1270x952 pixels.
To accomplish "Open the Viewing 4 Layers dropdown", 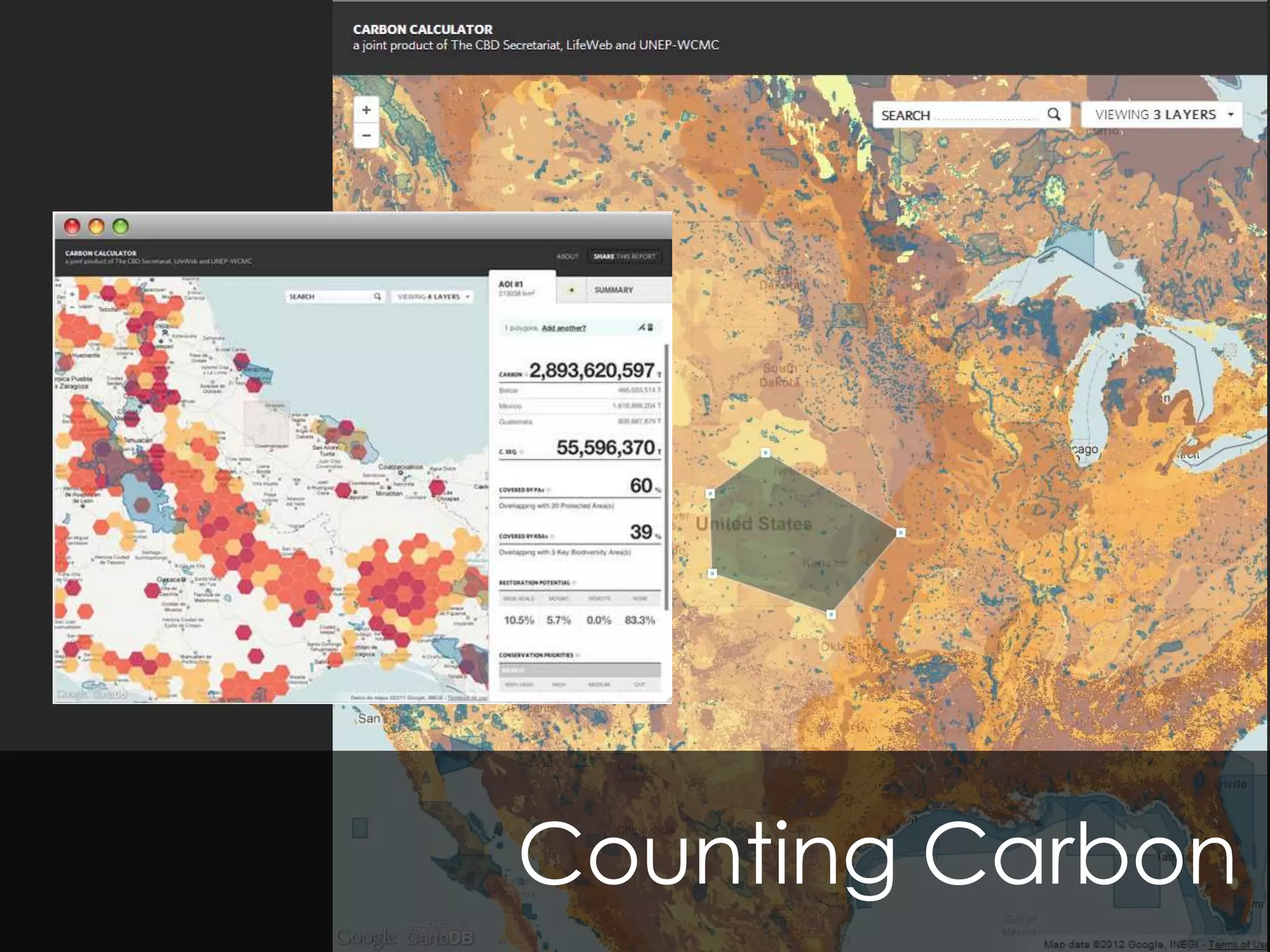I will tap(433, 297).
